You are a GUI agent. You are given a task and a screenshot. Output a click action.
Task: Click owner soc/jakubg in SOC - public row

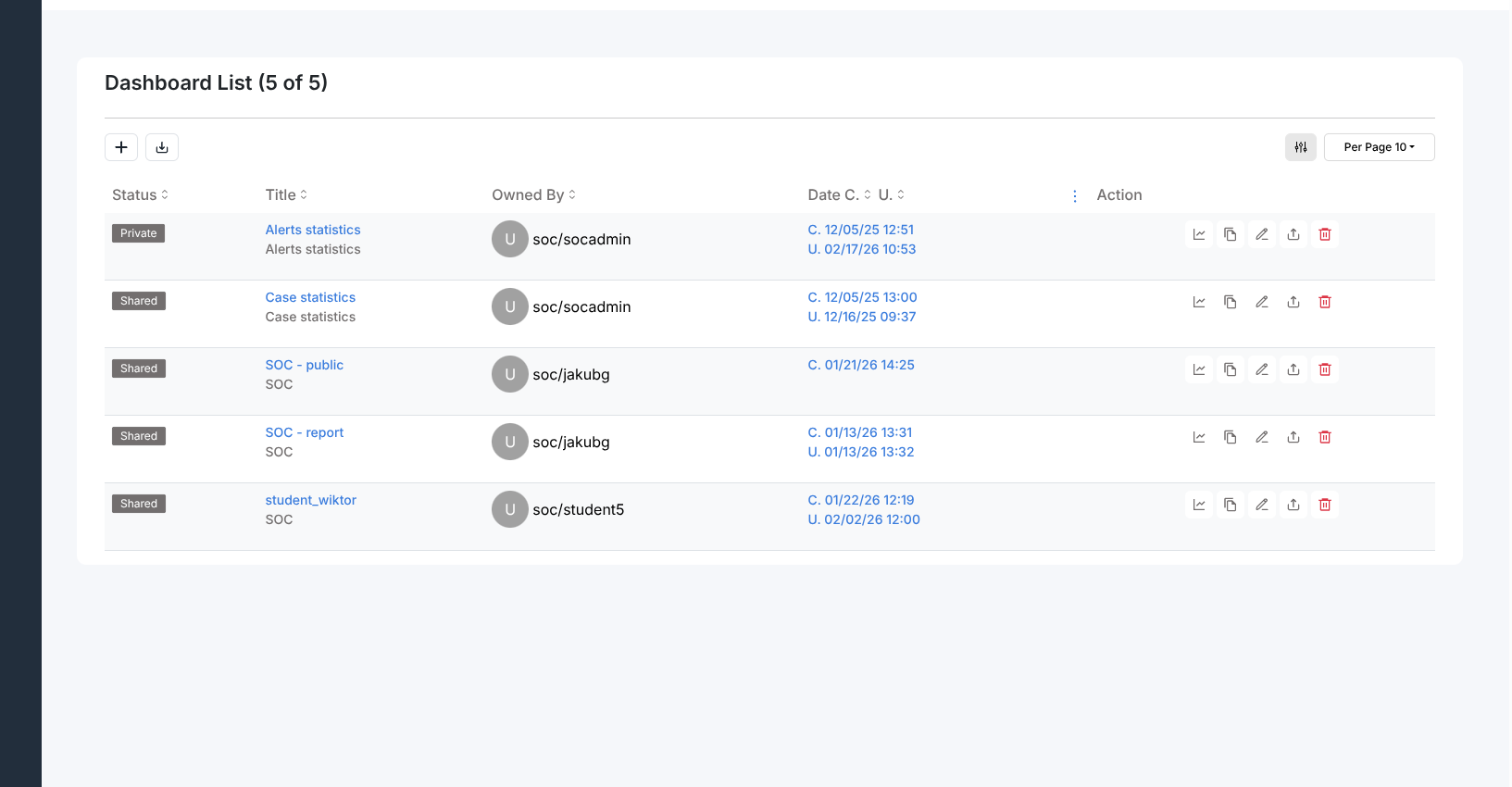571,374
